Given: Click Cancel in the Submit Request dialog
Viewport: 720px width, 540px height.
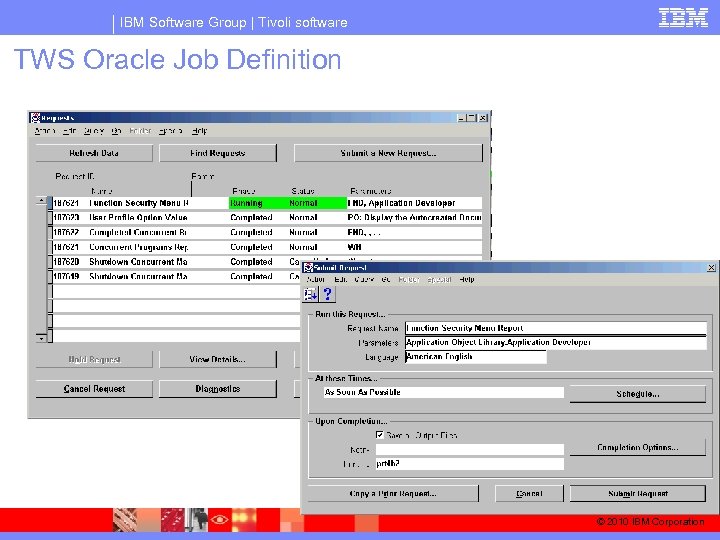Looking at the screenshot, I should click(529, 494).
